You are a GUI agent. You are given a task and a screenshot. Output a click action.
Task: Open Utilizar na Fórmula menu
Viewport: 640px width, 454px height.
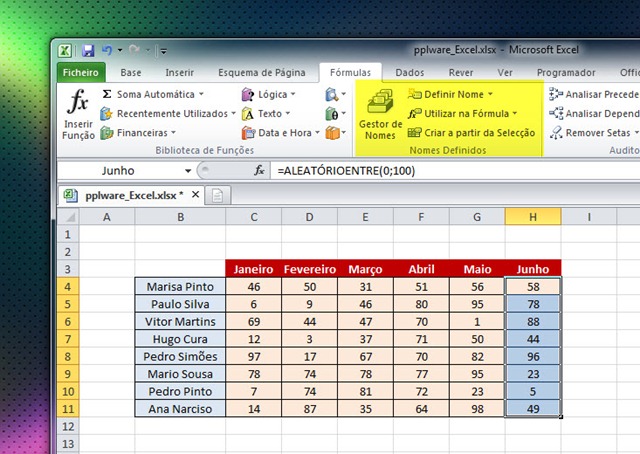click(x=462, y=114)
